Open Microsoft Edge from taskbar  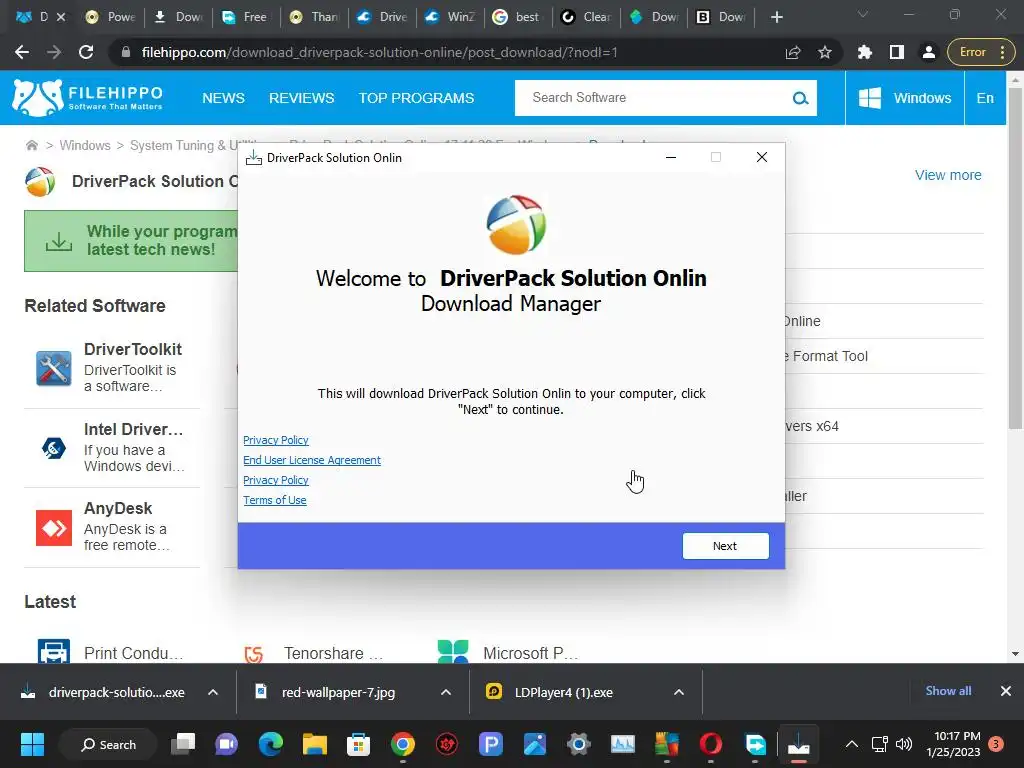(x=270, y=744)
